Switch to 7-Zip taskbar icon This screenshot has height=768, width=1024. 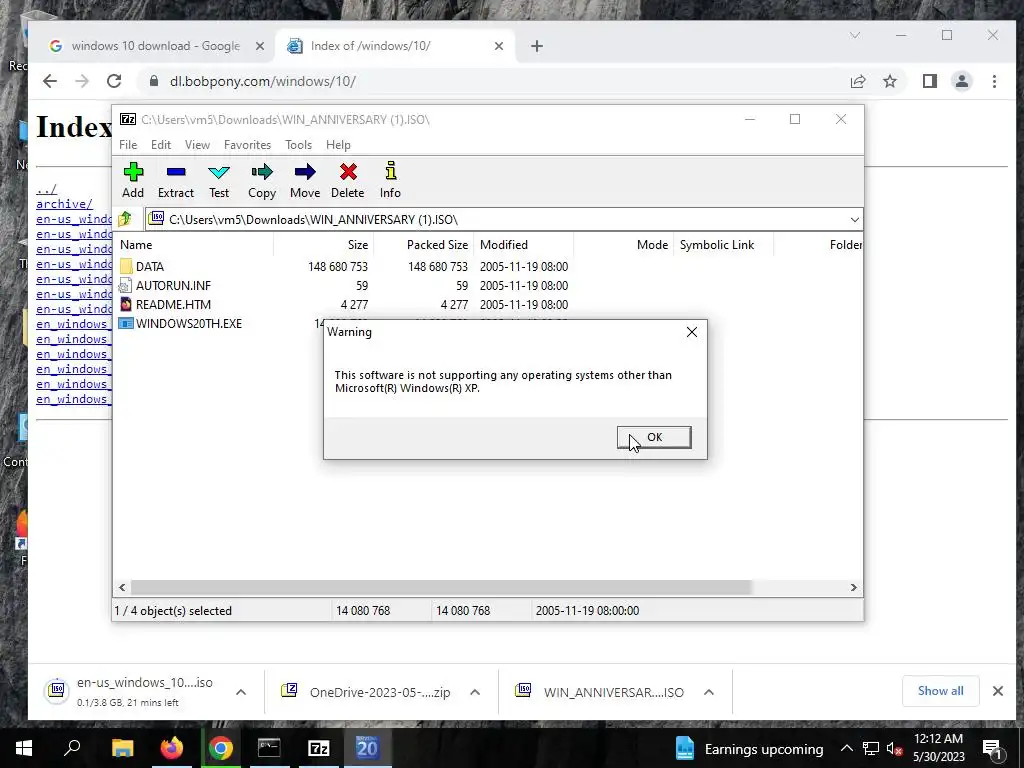click(318, 748)
